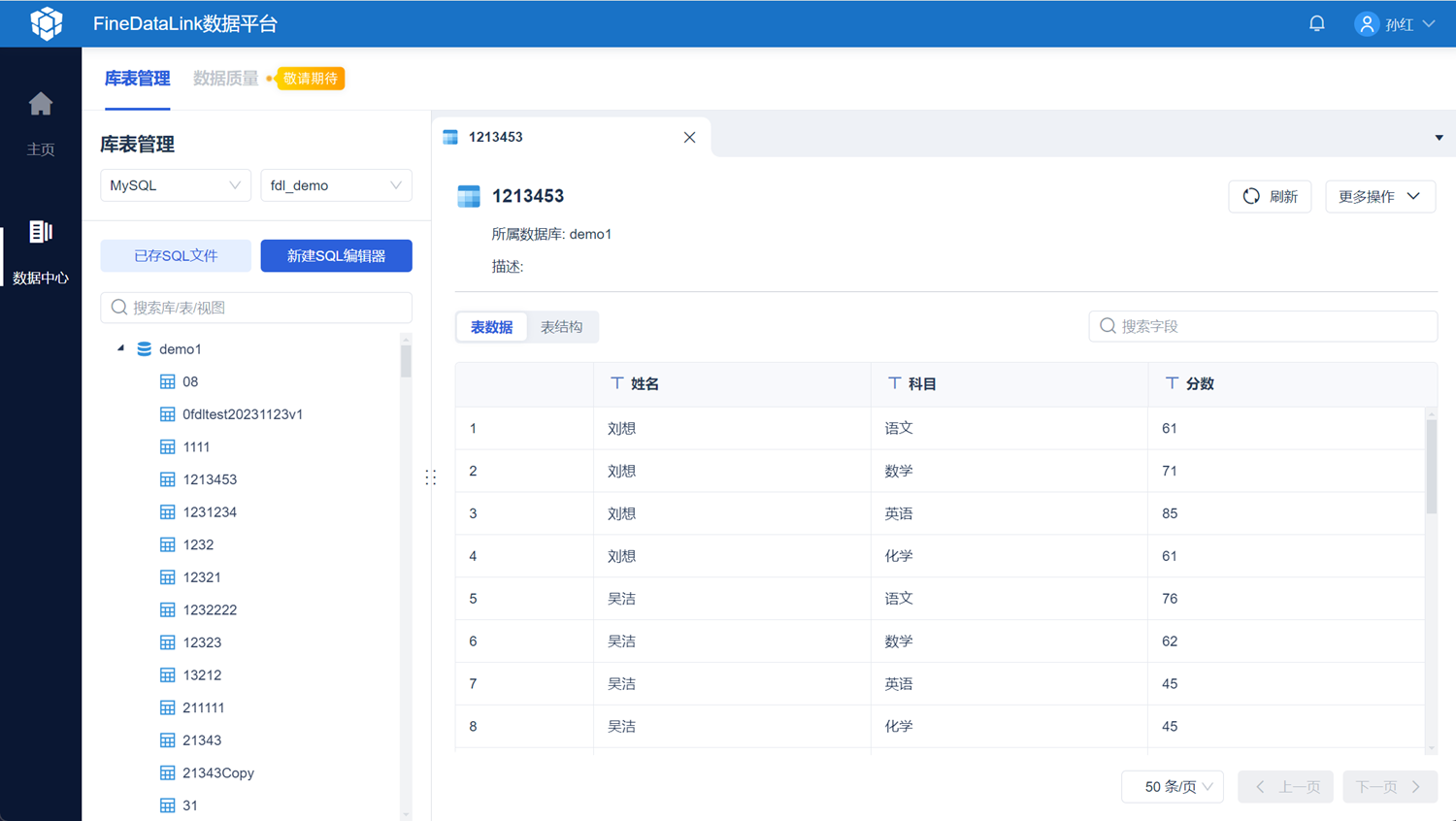Click the text type icon of 分数 column
The width and height of the screenshot is (1456, 821).
[1172, 383]
